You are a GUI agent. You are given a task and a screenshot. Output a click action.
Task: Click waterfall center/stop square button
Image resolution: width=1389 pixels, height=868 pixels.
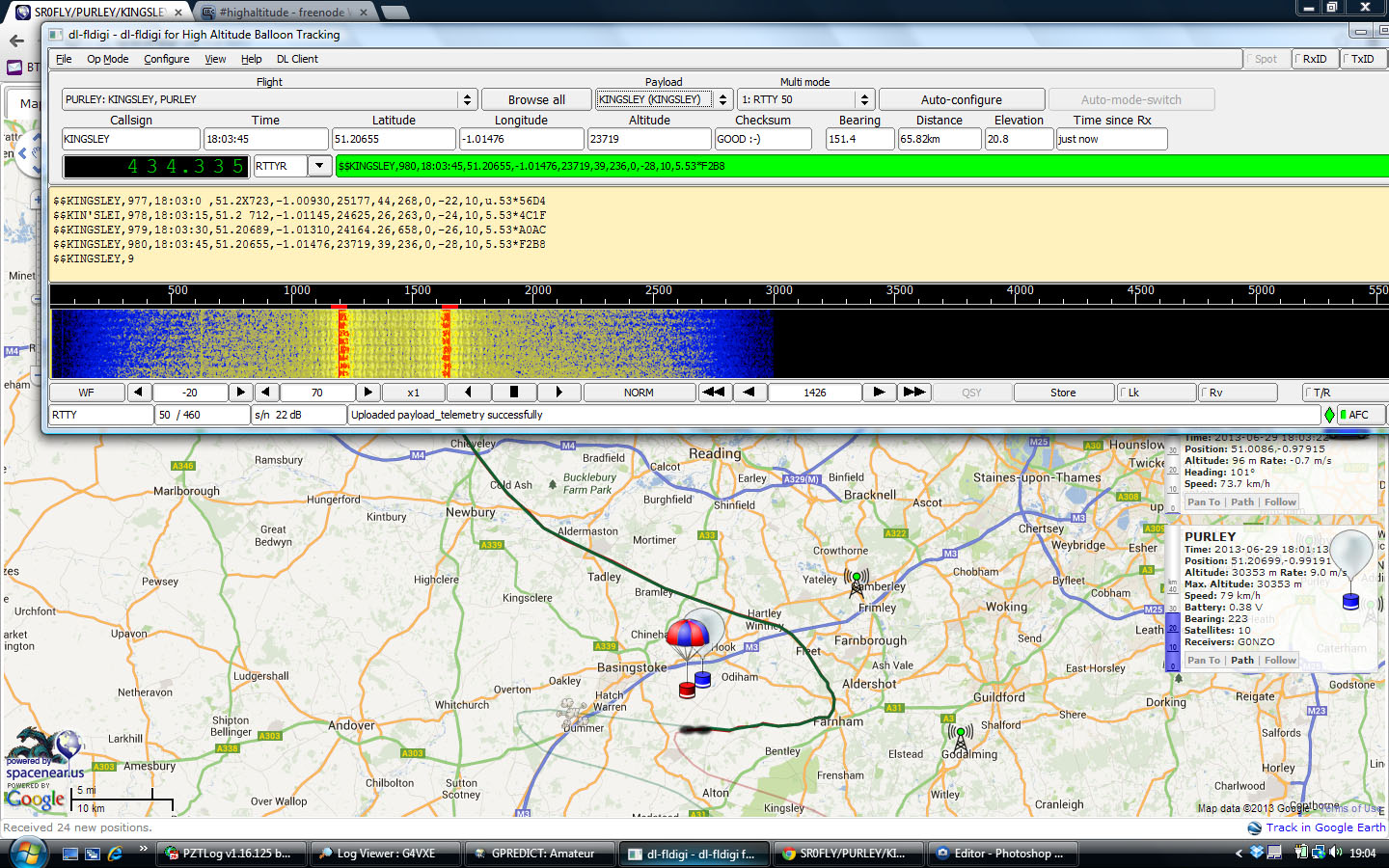coord(514,393)
